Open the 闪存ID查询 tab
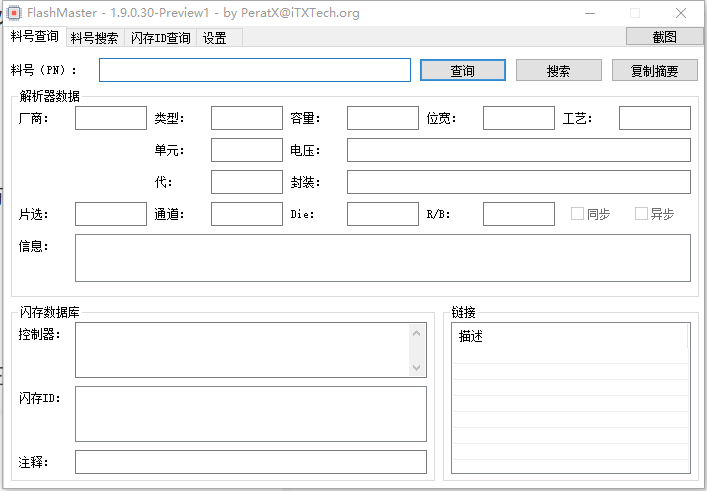707x491 pixels. pos(161,38)
